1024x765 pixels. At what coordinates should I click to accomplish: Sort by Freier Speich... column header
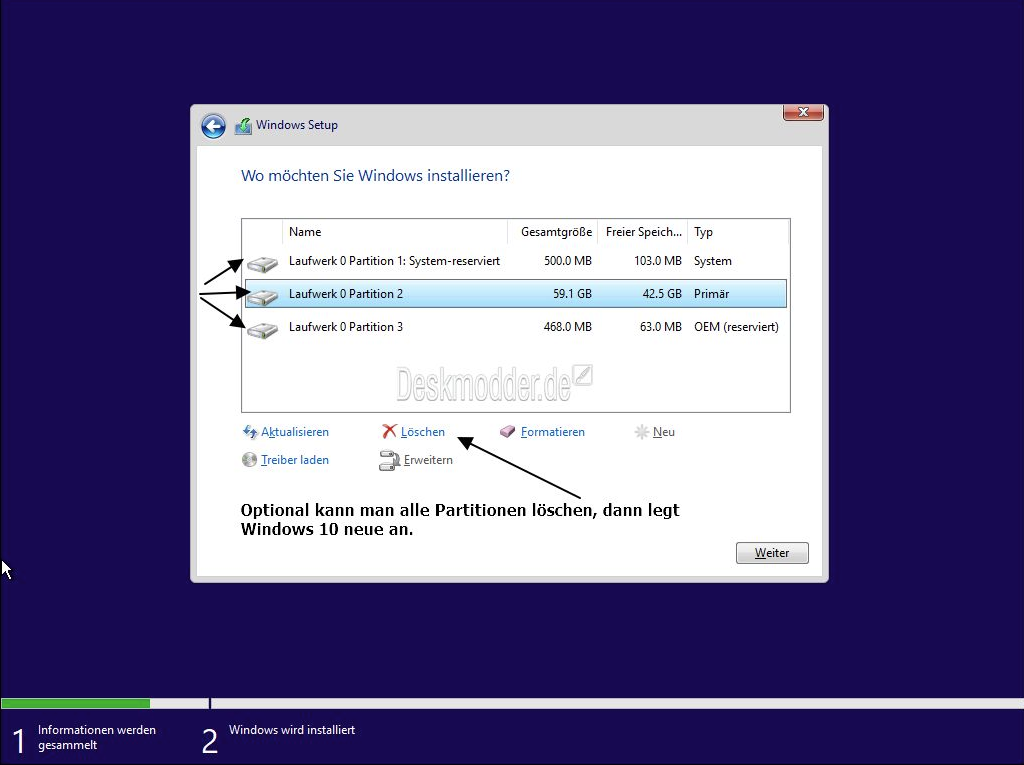[x=643, y=232]
